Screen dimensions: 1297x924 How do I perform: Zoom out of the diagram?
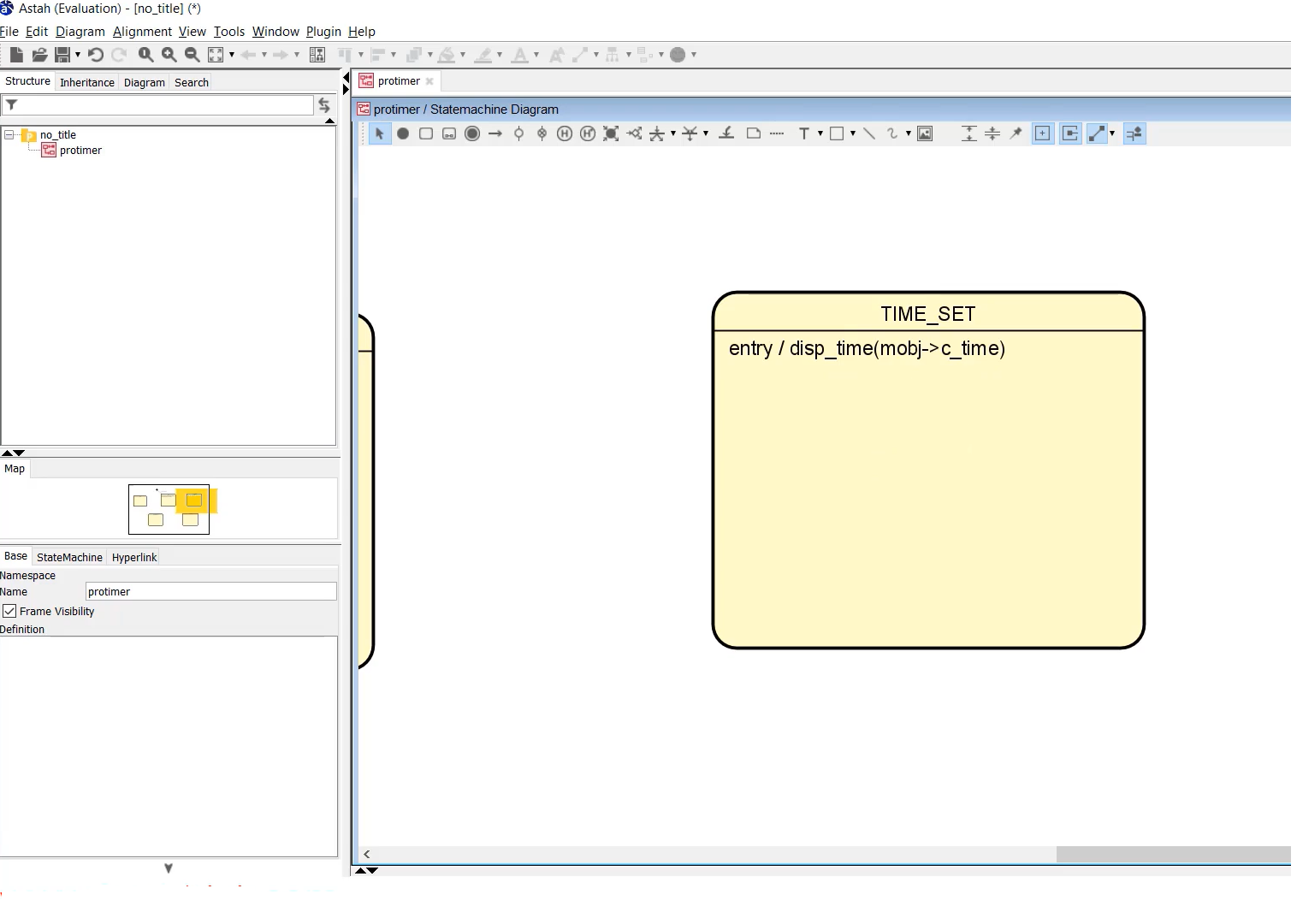point(192,55)
